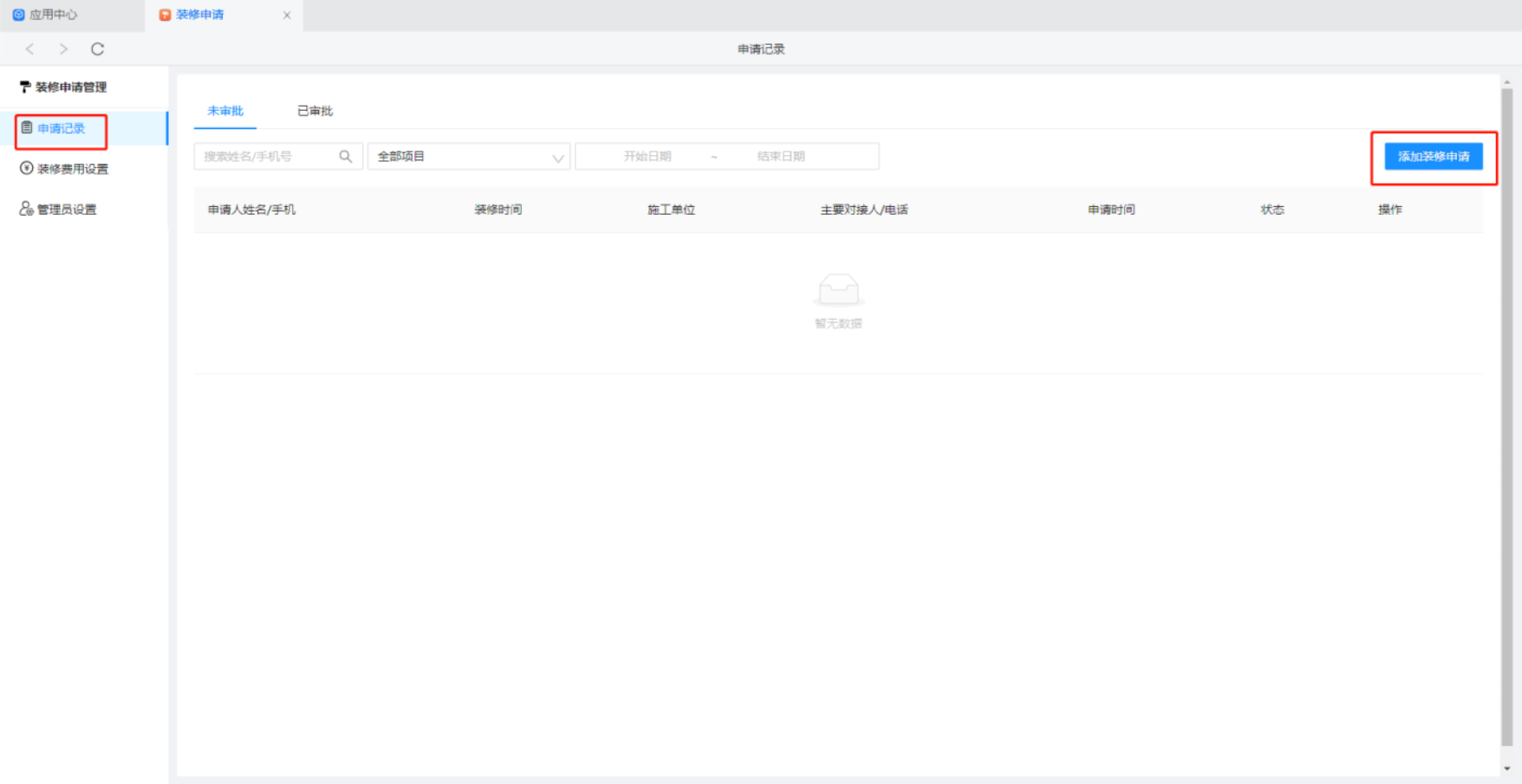Click the 管理员设置 user icon

[x=27, y=209]
